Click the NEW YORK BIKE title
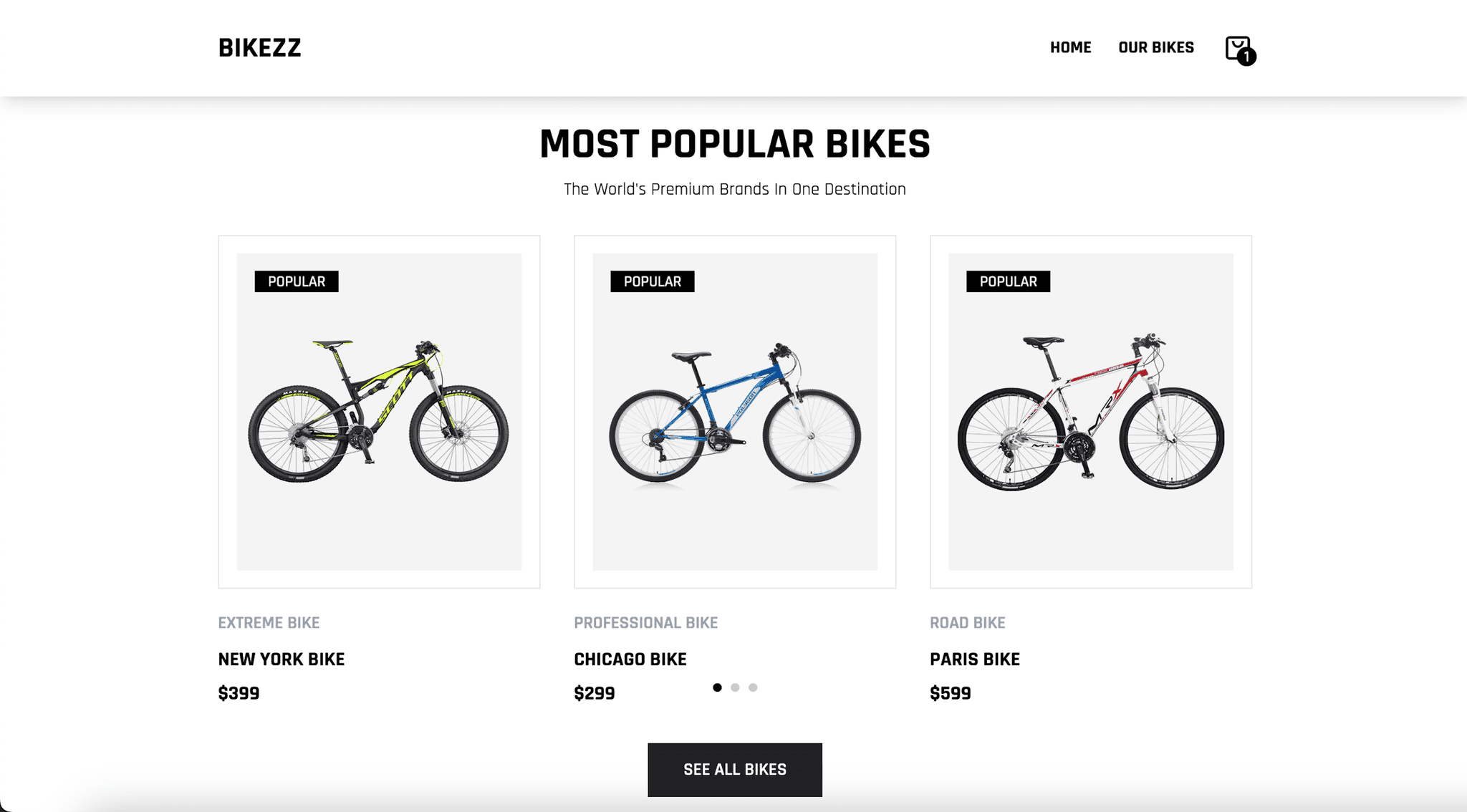The image size is (1467, 812). 282,659
